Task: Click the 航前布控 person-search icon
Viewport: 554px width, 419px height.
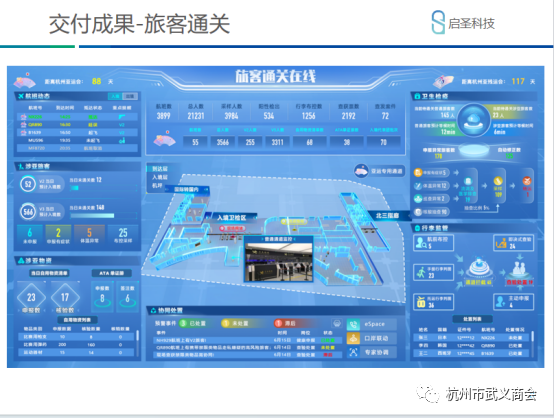Action: pos(421,243)
